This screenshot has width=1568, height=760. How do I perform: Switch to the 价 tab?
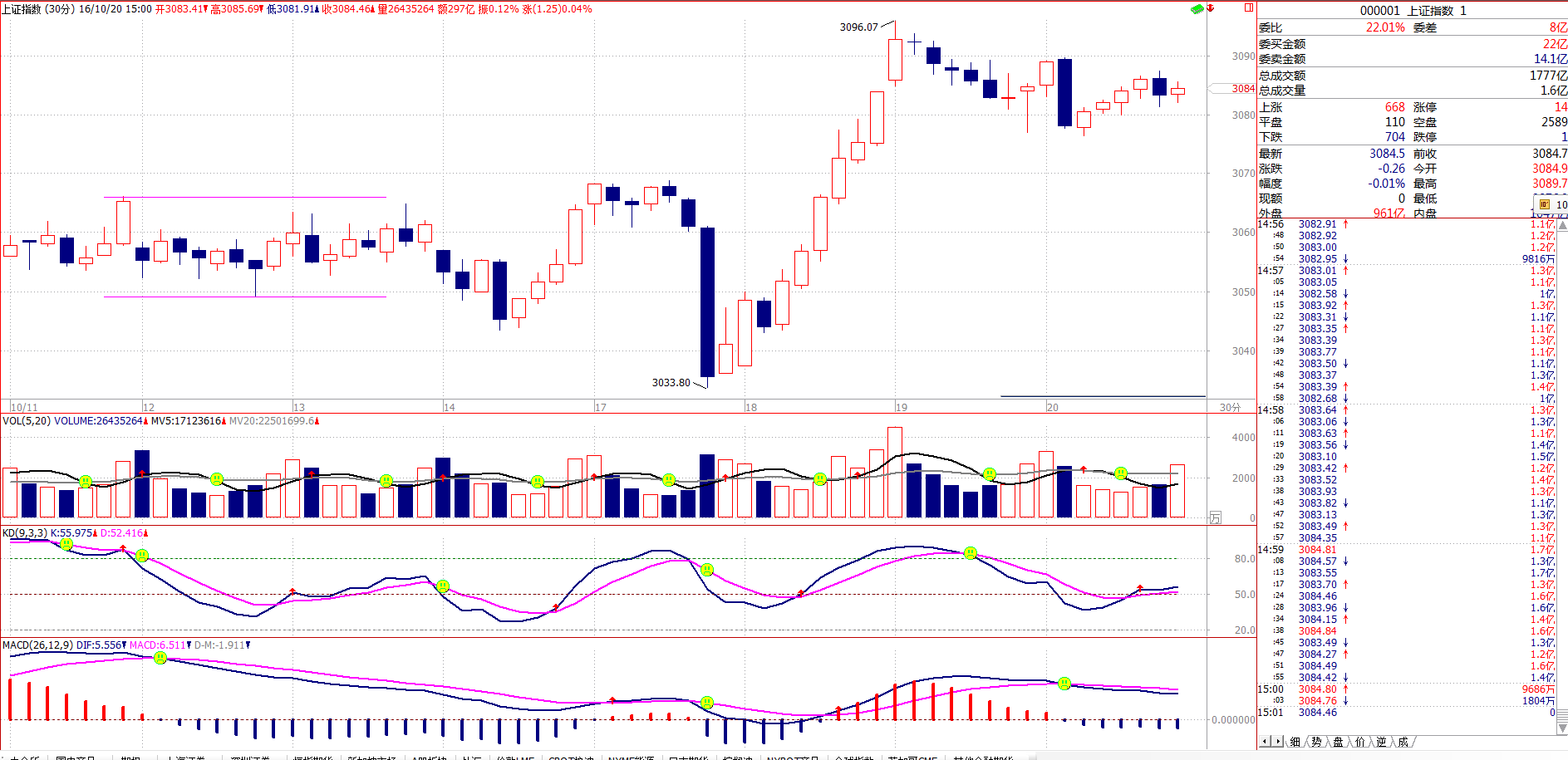[1360, 742]
